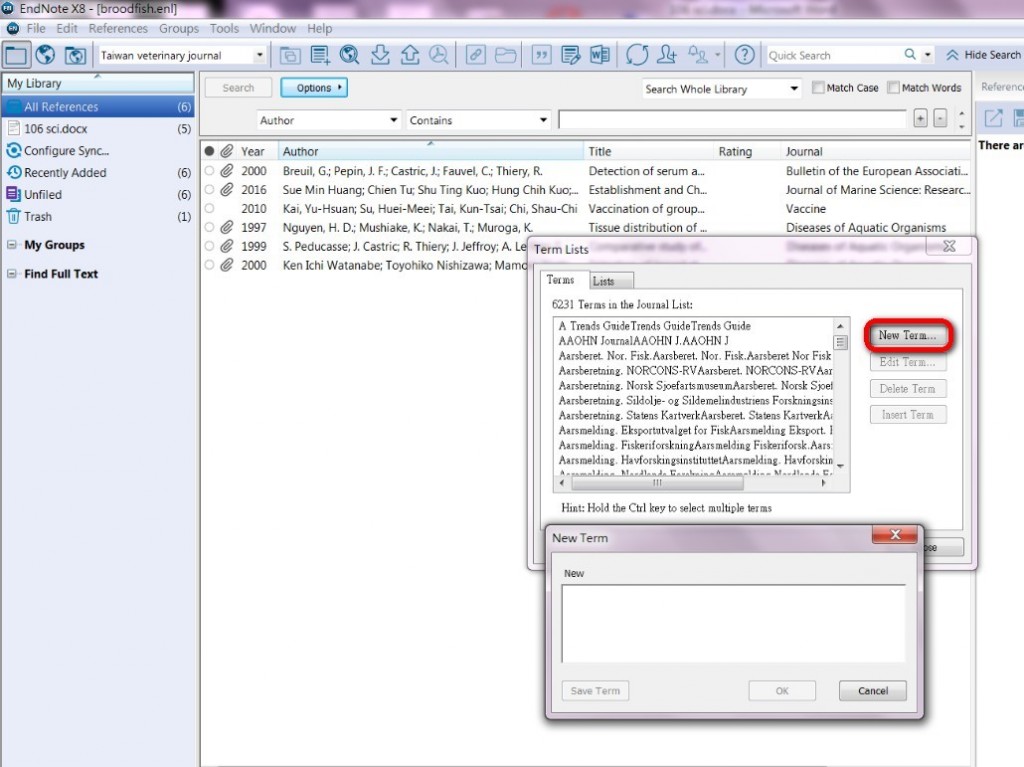Click the Open Link toolbar icon
The image size is (1024, 767).
[475, 55]
